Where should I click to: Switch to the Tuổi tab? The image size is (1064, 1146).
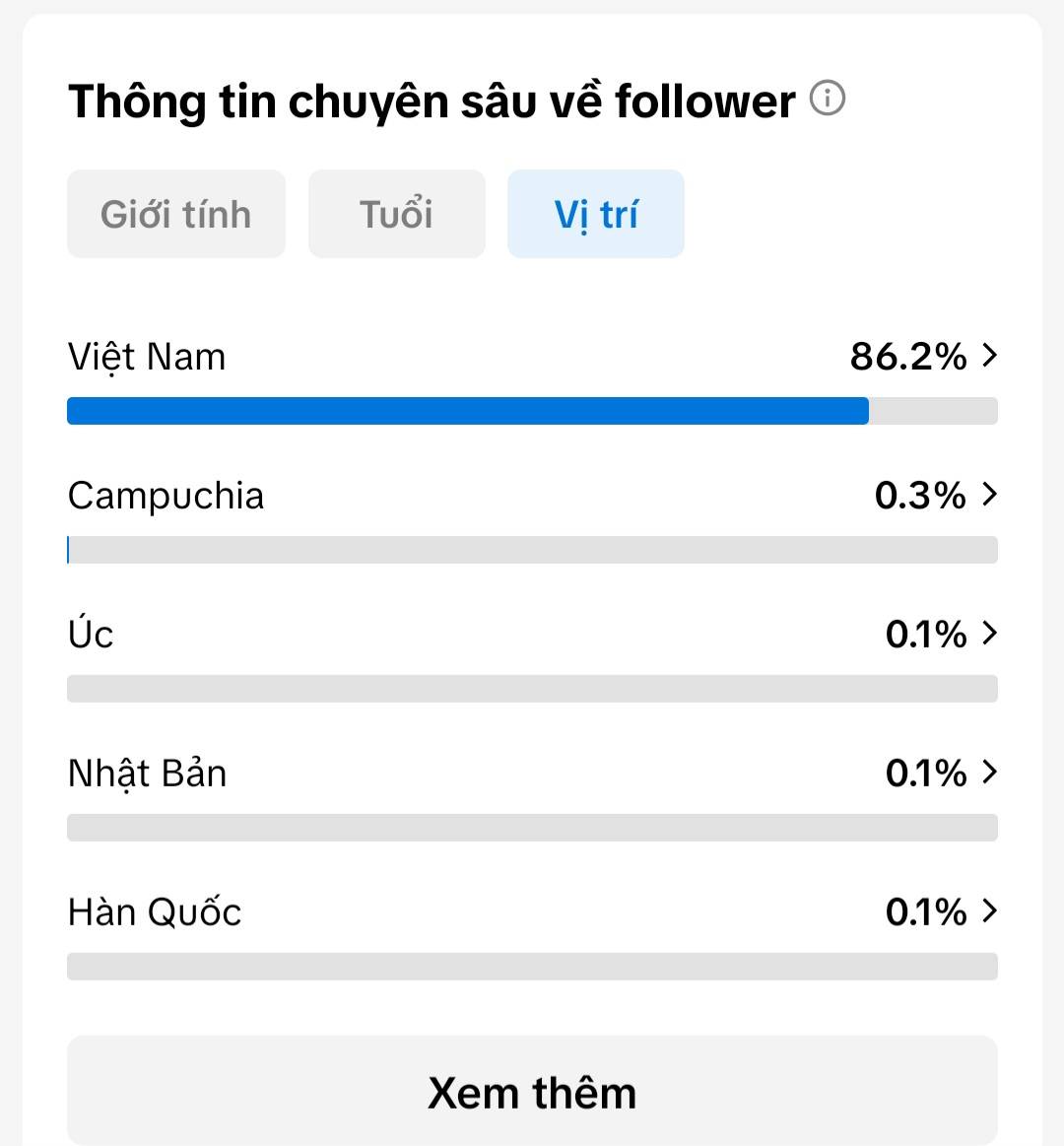[397, 214]
